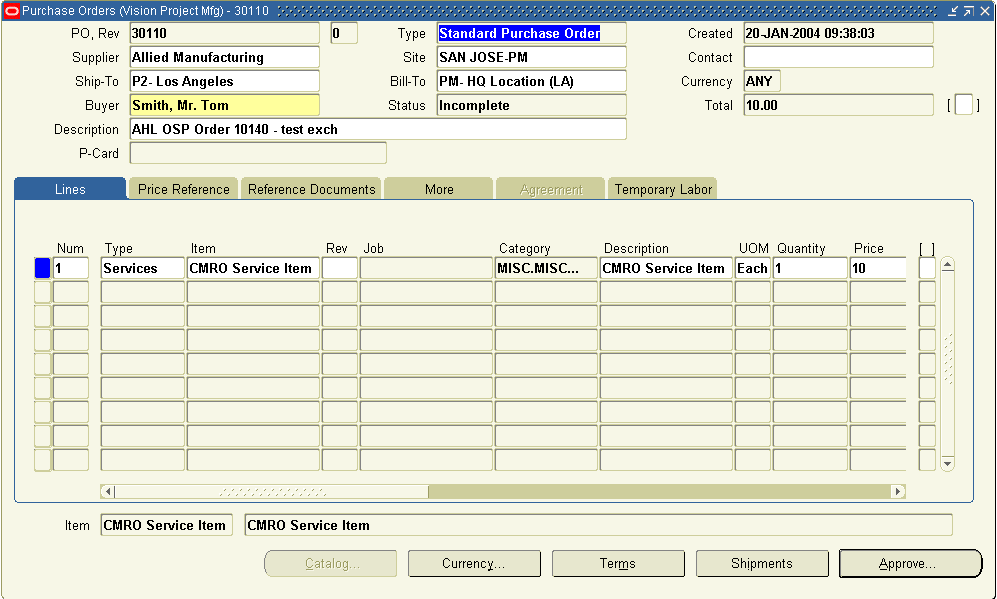Click the lines scroll down arrow
This screenshot has width=997, height=599.
[x=947, y=464]
